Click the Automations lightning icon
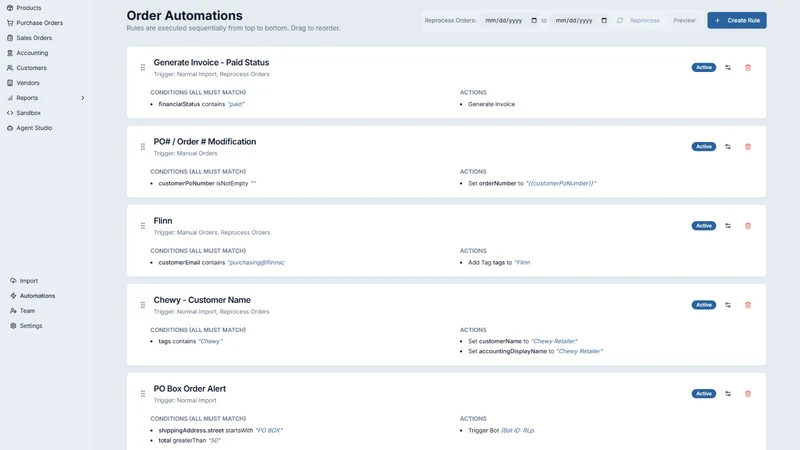 13,296
